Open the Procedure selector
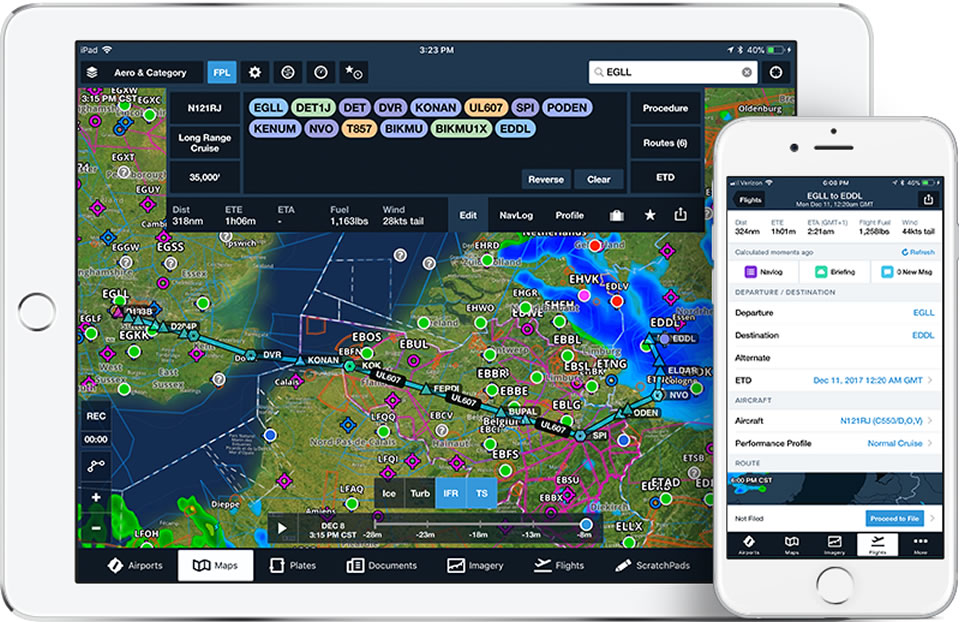The height and width of the screenshot is (622, 960). 666,108
